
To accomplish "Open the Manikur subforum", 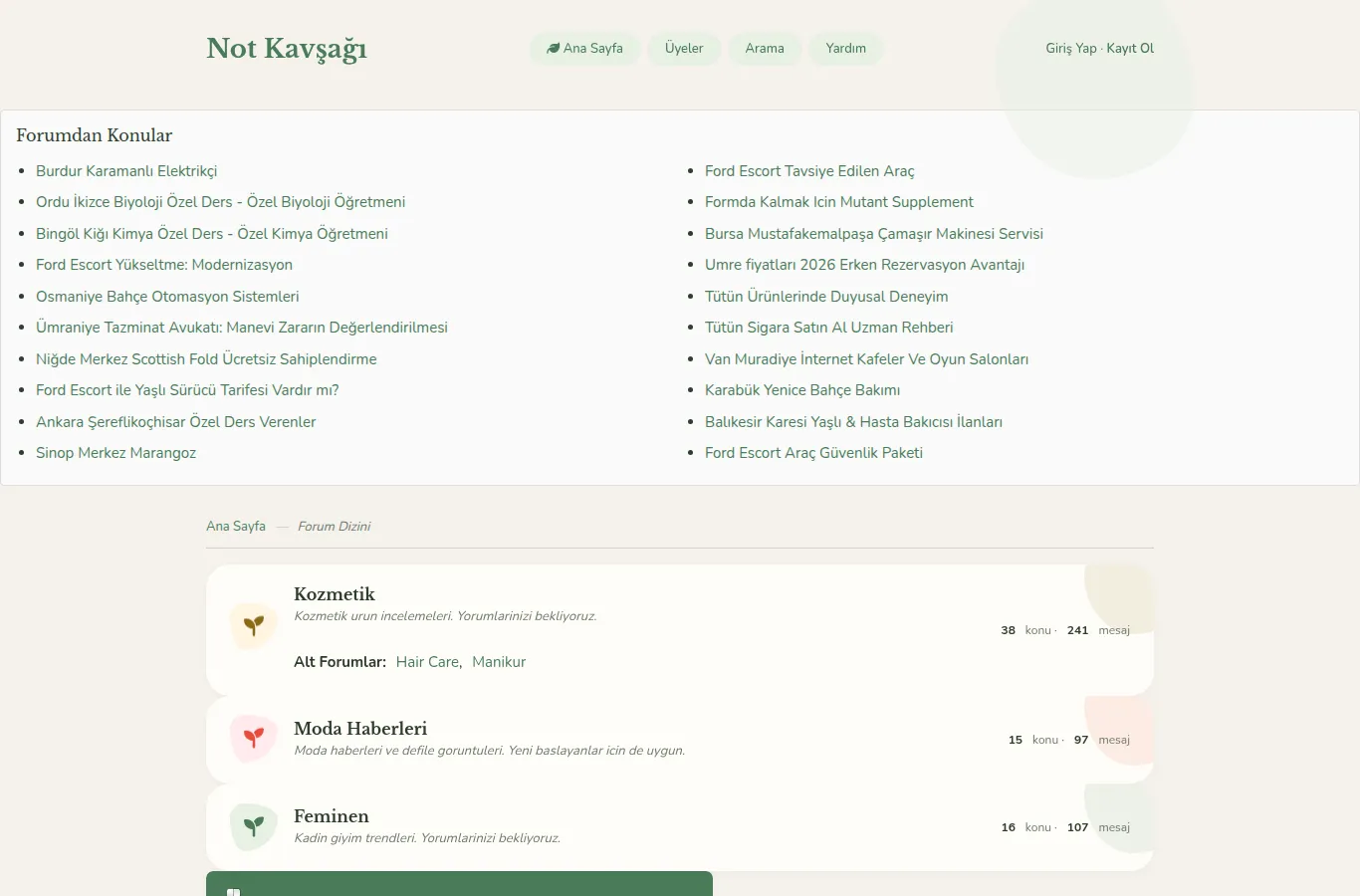I will 499,662.
